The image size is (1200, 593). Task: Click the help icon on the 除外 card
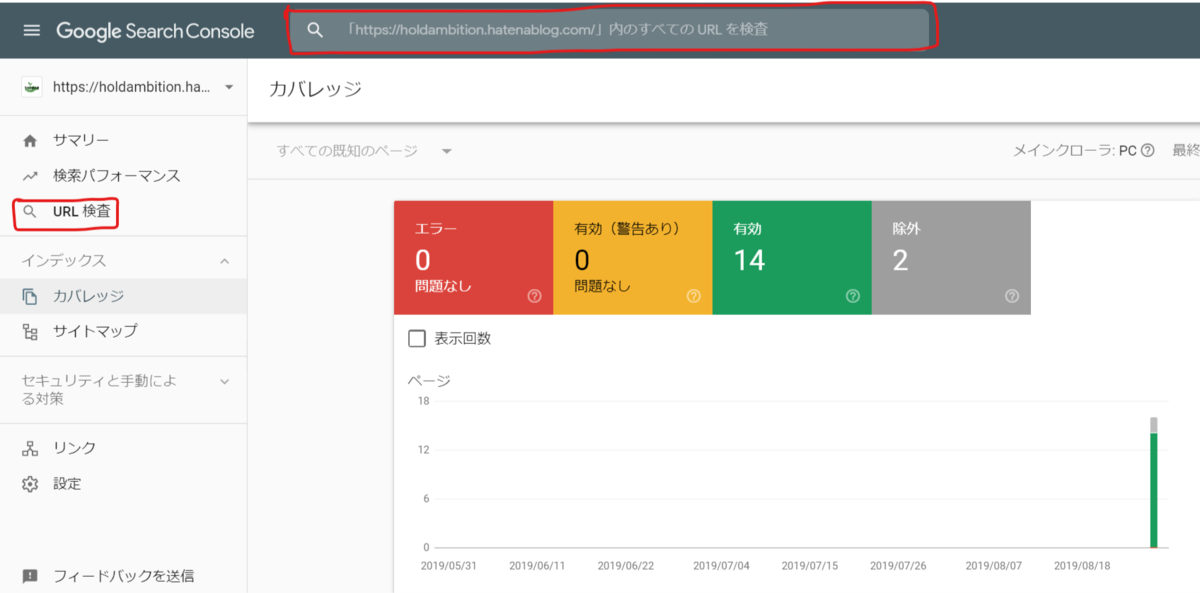1011,296
